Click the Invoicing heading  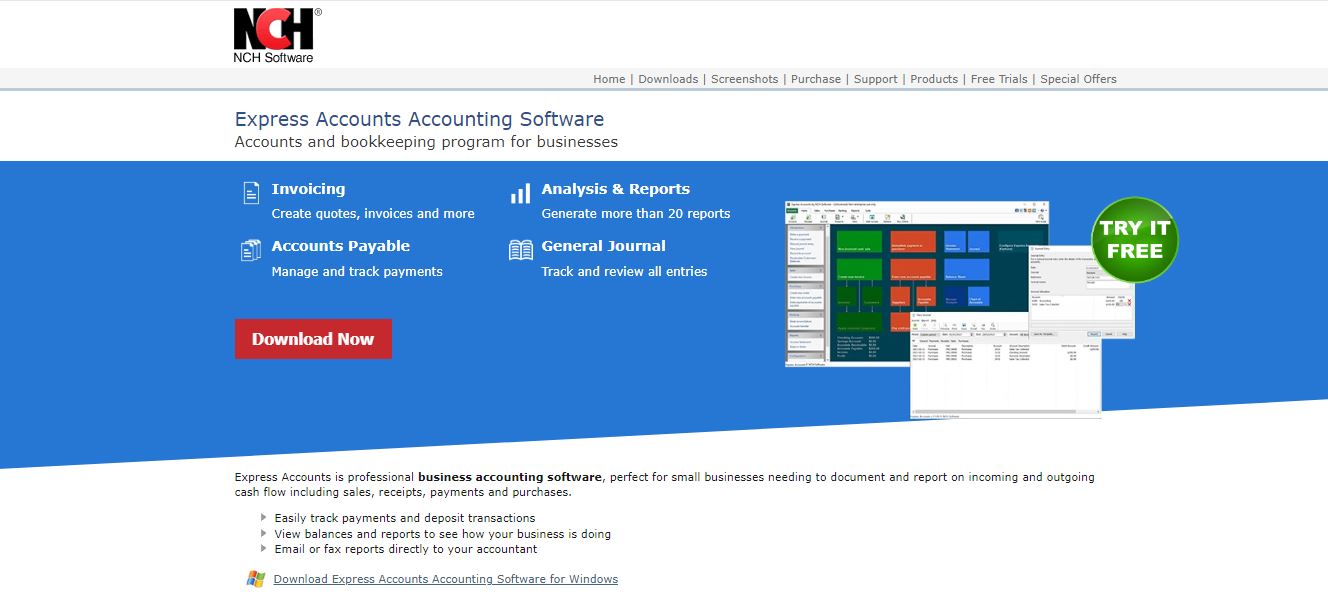coord(308,189)
